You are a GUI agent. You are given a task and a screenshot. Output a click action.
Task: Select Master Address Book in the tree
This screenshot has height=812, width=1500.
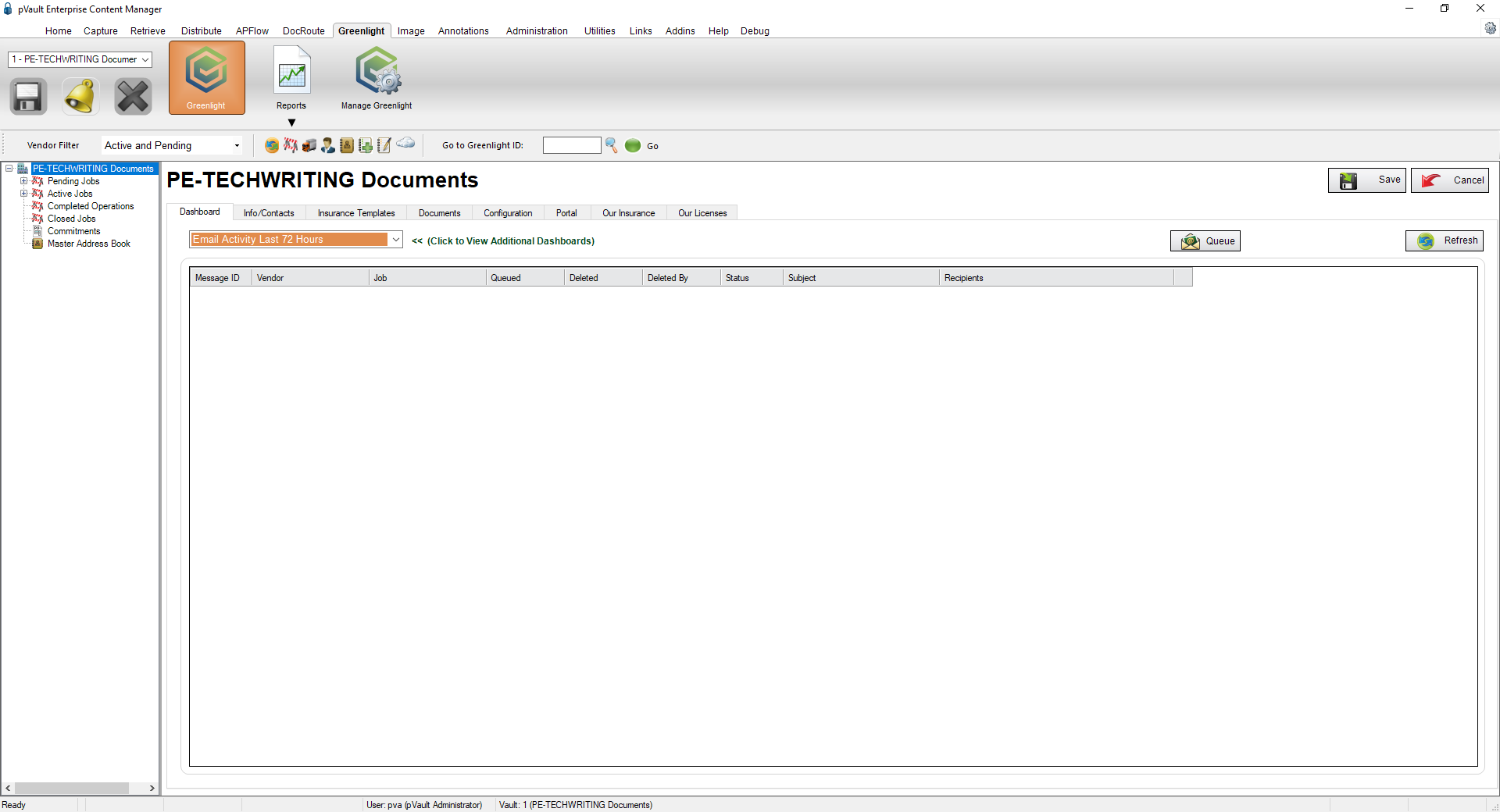(x=88, y=244)
